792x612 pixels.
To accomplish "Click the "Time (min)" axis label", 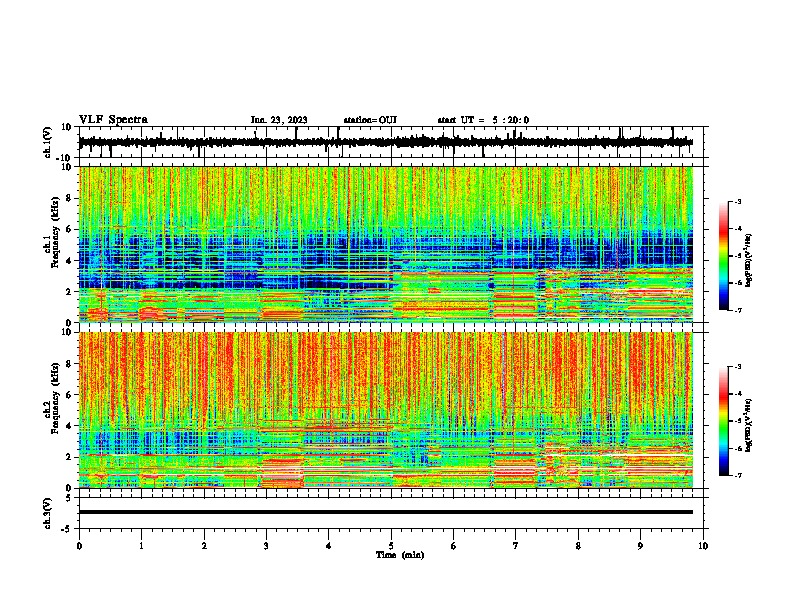I will tap(400, 555).
